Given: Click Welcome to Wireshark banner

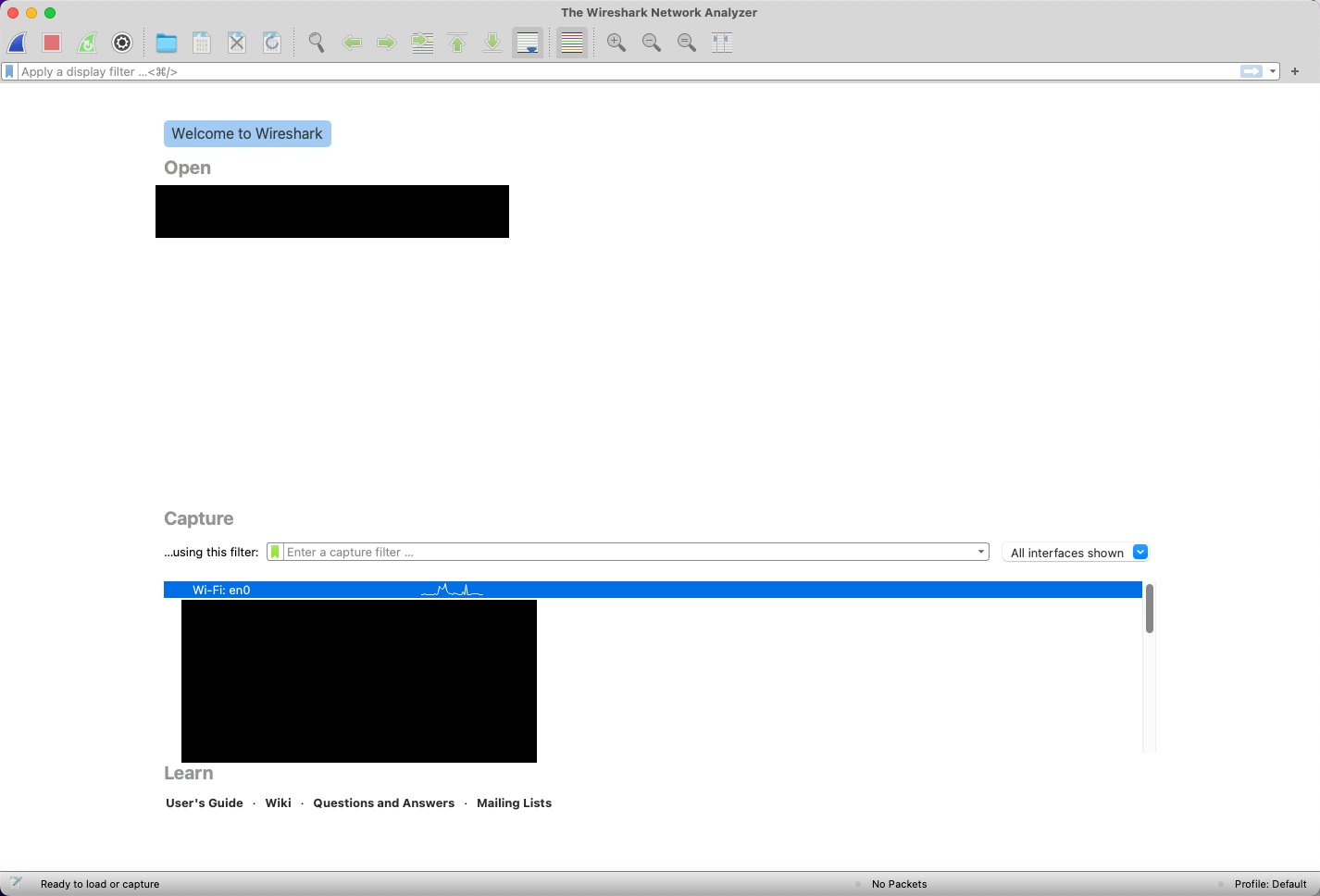Looking at the screenshot, I should tap(247, 133).
